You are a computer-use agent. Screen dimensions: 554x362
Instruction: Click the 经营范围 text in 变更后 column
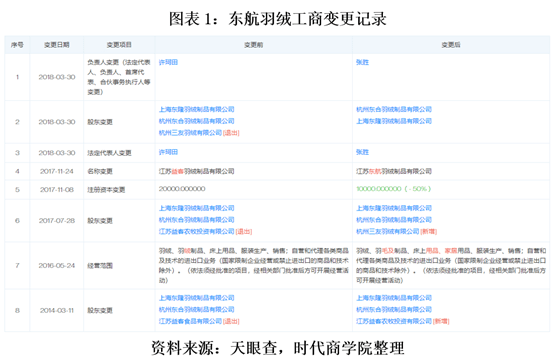tap(451, 266)
